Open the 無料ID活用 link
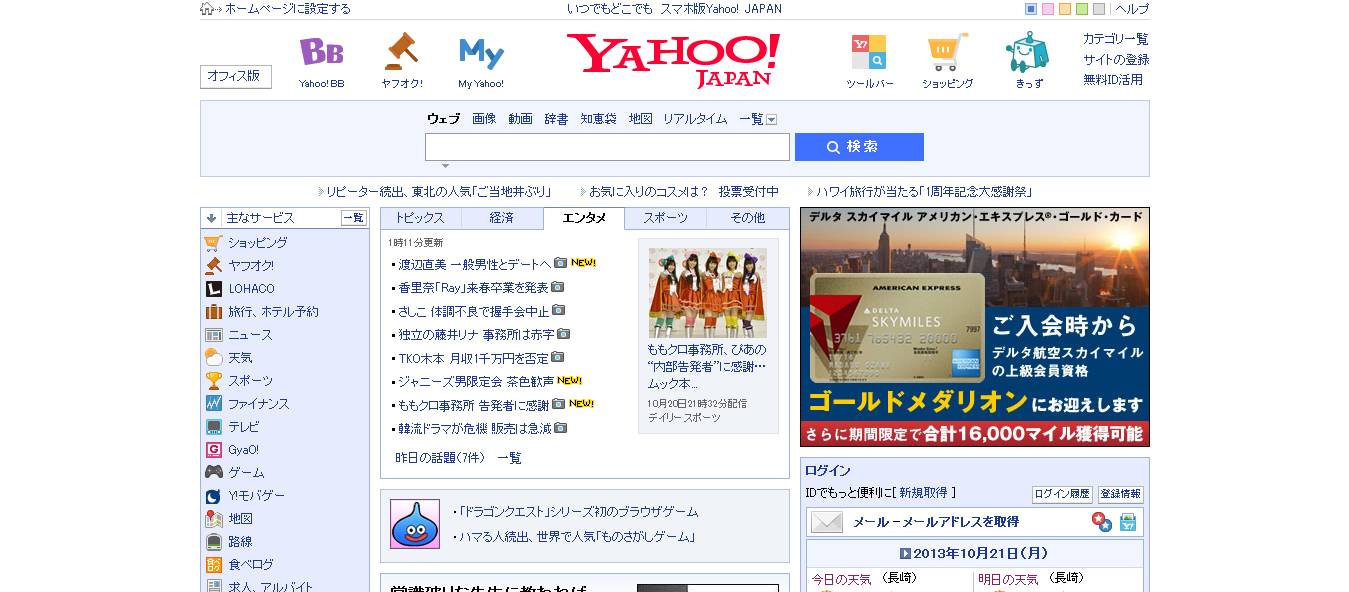 pos(1113,80)
